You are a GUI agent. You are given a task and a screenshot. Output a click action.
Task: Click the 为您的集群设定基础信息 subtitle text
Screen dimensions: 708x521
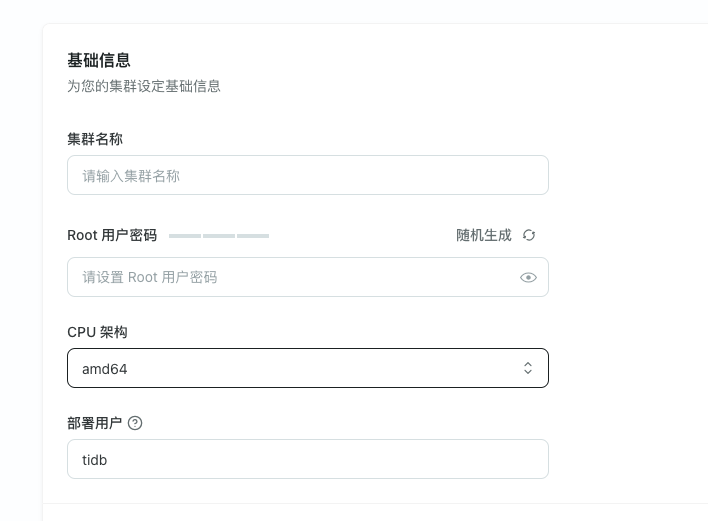144,86
